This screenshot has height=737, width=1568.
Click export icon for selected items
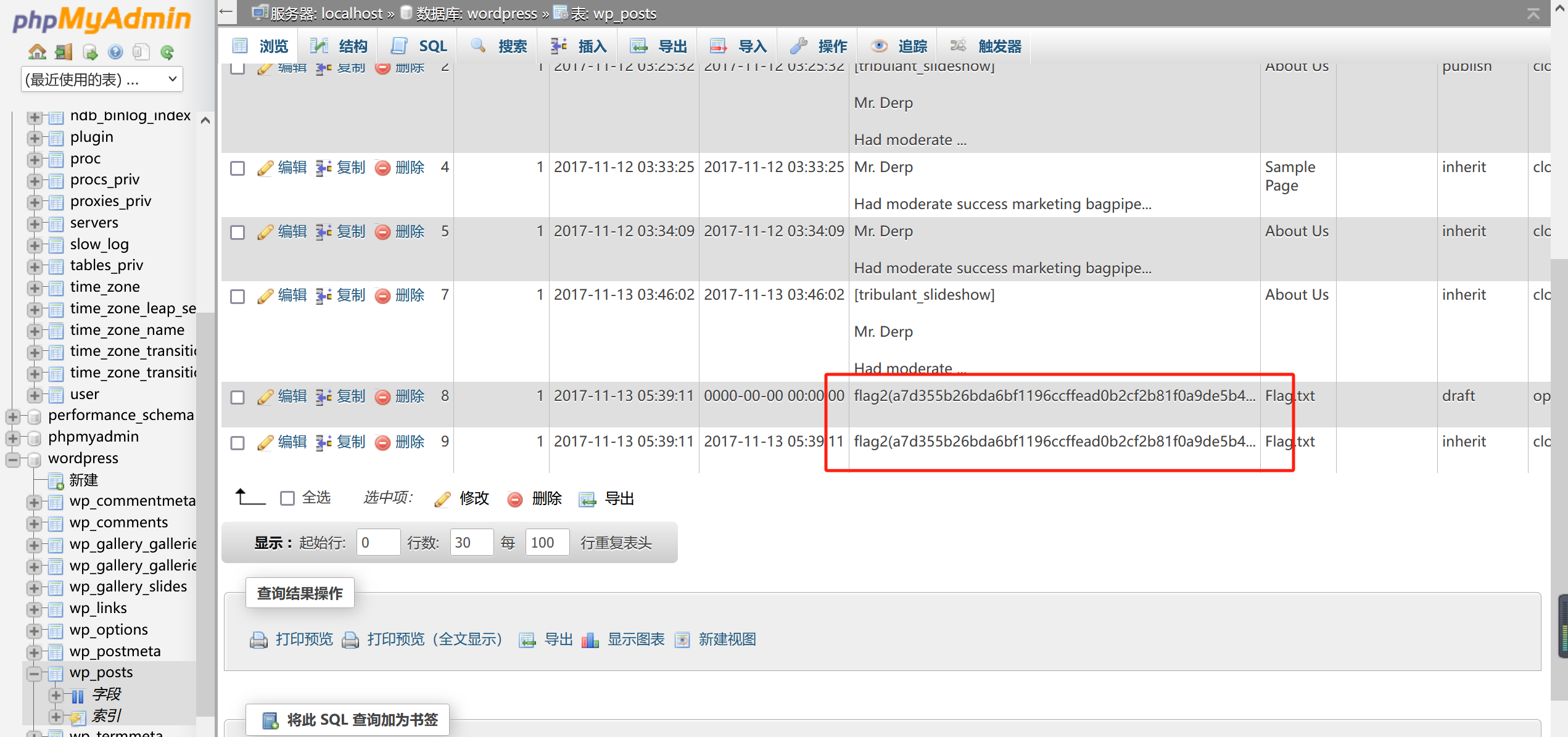pyautogui.click(x=587, y=499)
